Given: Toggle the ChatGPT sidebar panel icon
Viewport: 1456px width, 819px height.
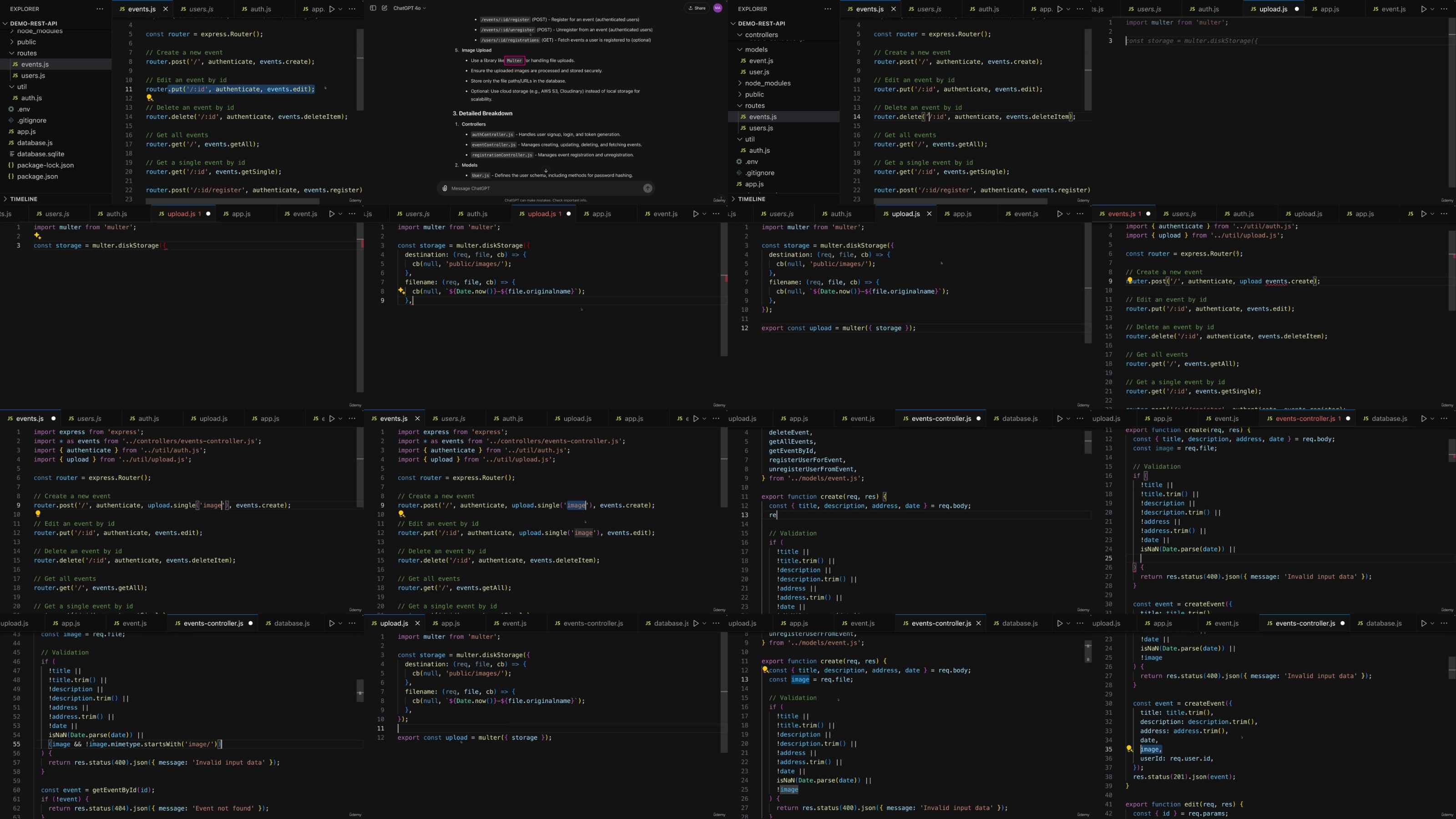Looking at the screenshot, I should pyautogui.click(x=373, y=8).
